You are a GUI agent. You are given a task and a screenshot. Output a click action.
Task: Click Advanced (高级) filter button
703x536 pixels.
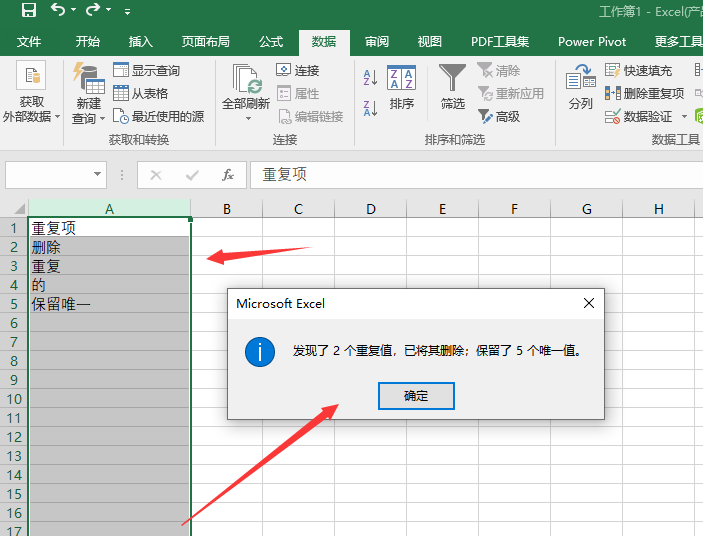[498, 116]
